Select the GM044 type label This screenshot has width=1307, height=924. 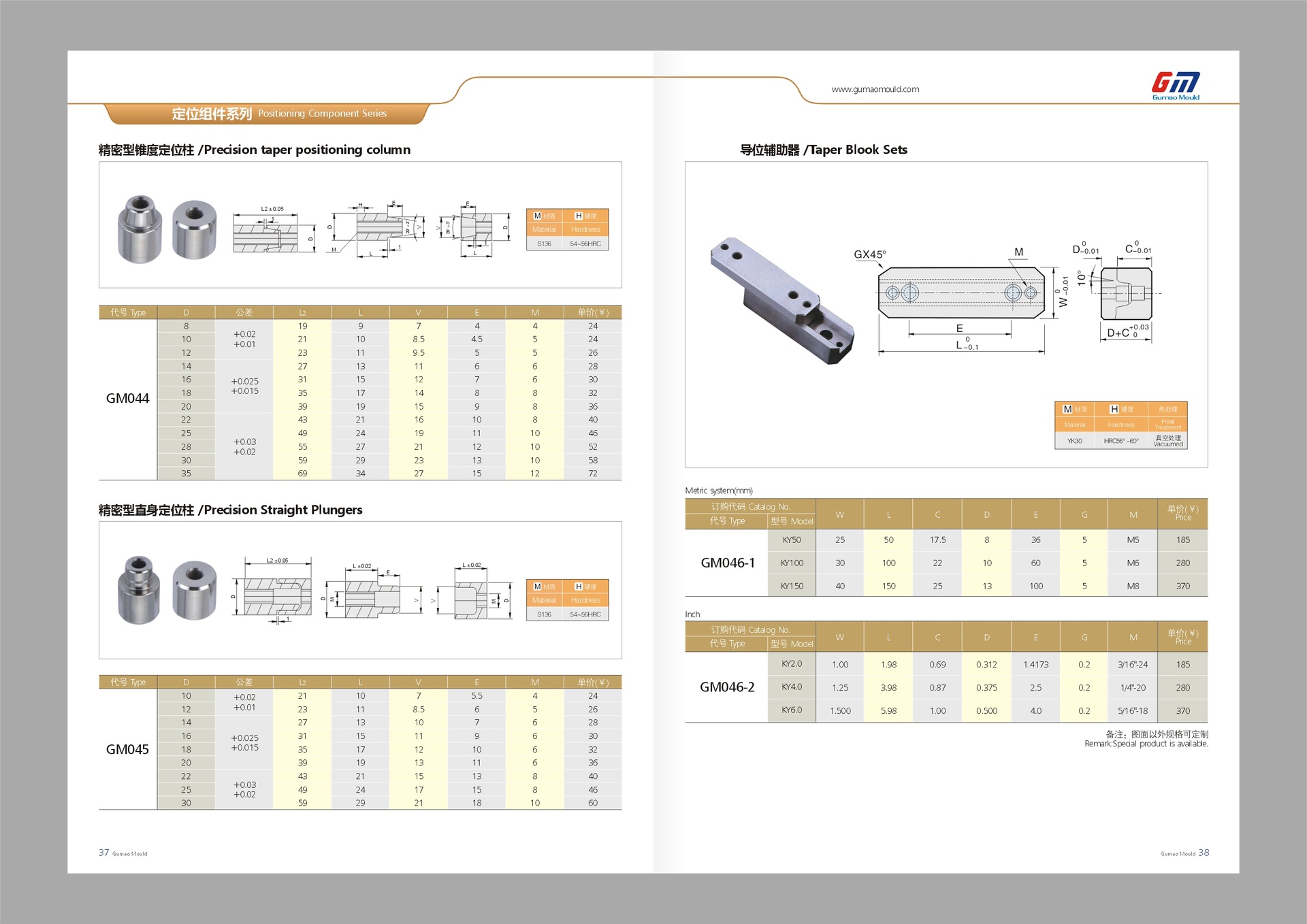[x=127, y=399]
